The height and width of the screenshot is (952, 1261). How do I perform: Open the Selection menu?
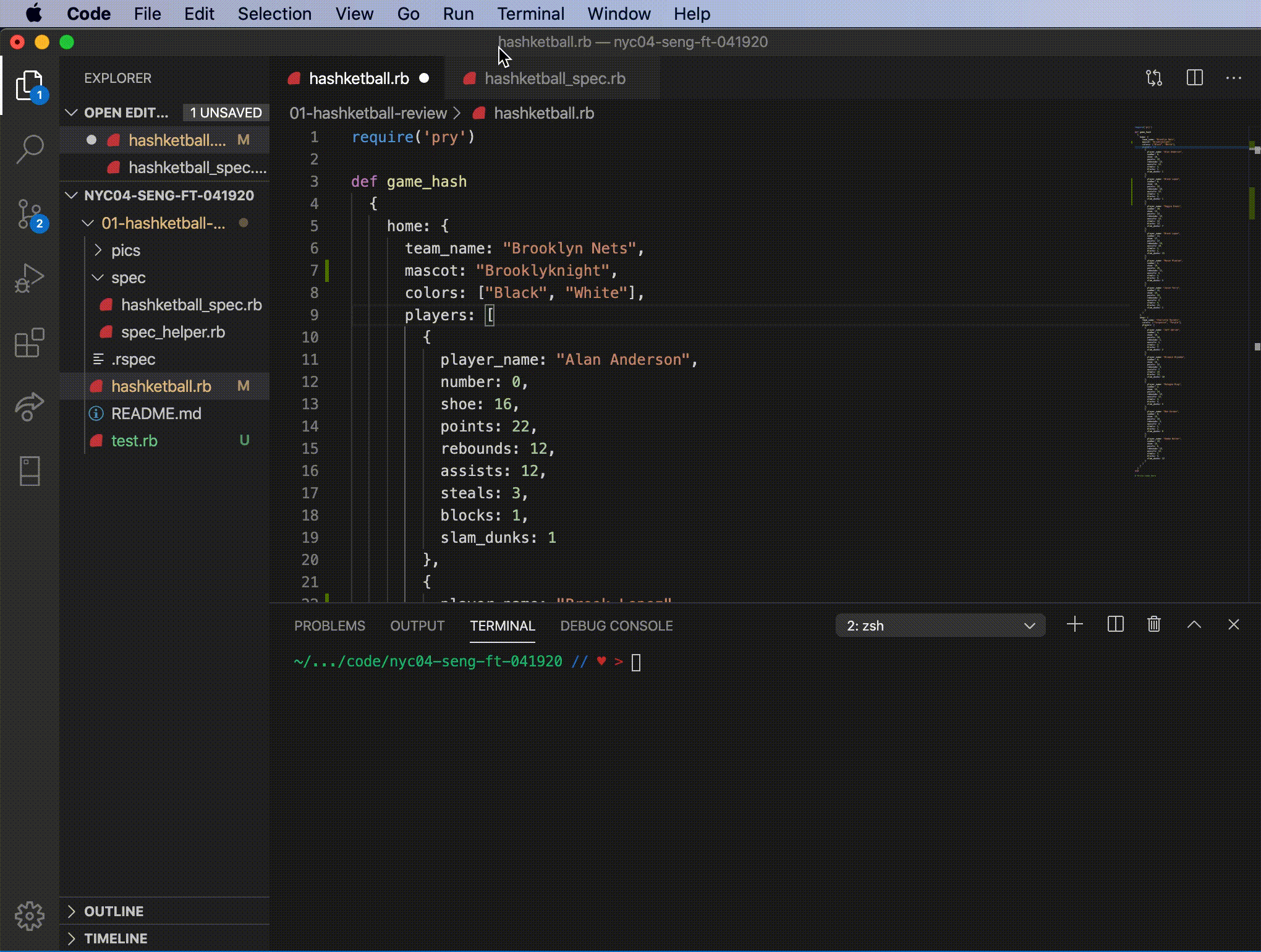point(274,14)
